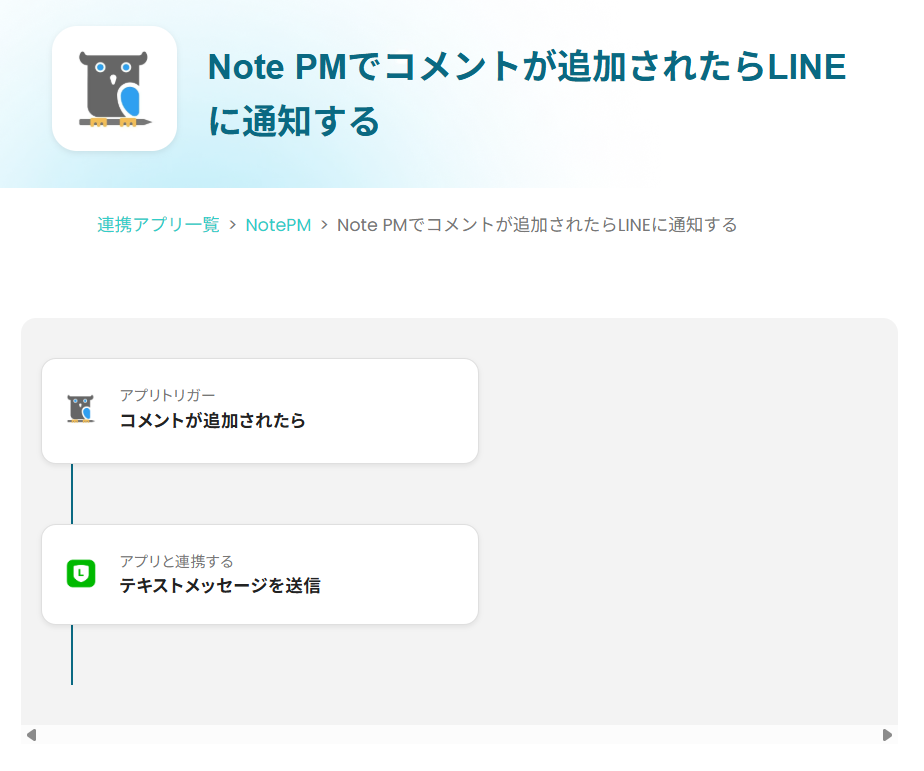This screenshot has width=924, height=771.
Task: Click empty gray flow canvas area
Action: [684, 519]
